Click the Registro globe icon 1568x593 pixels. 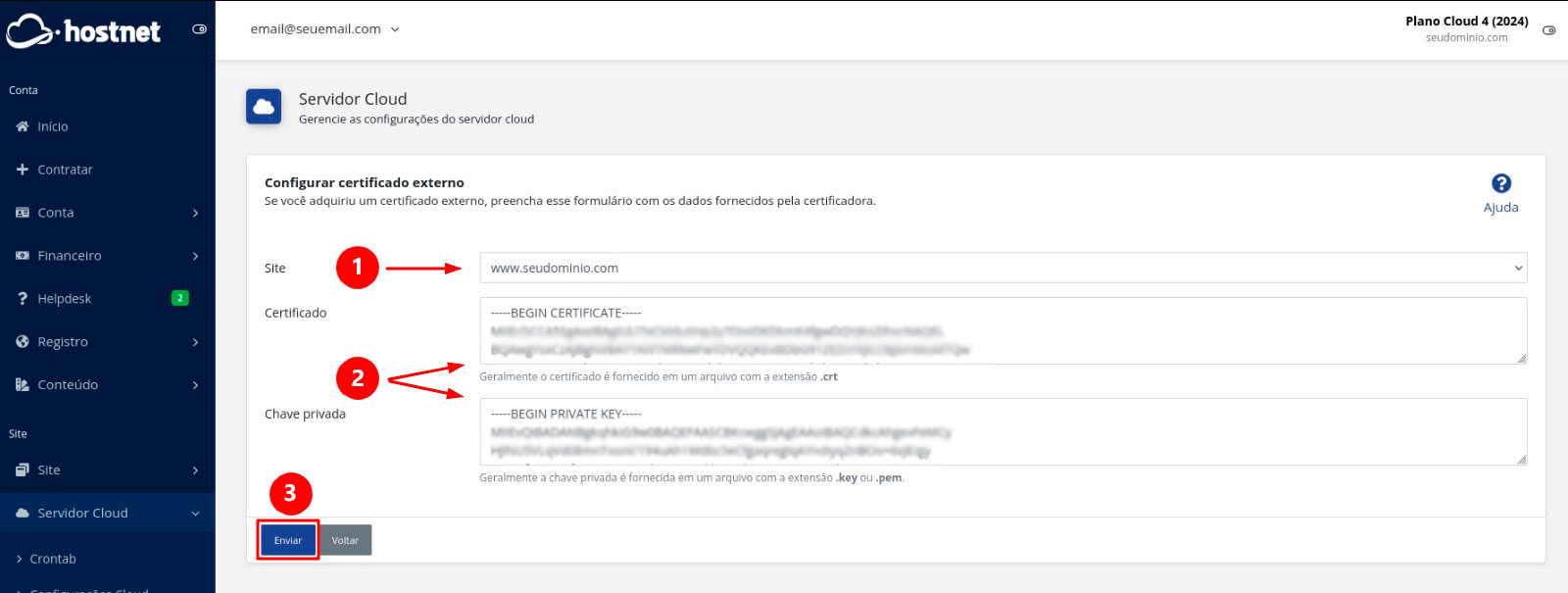point(23,342)
